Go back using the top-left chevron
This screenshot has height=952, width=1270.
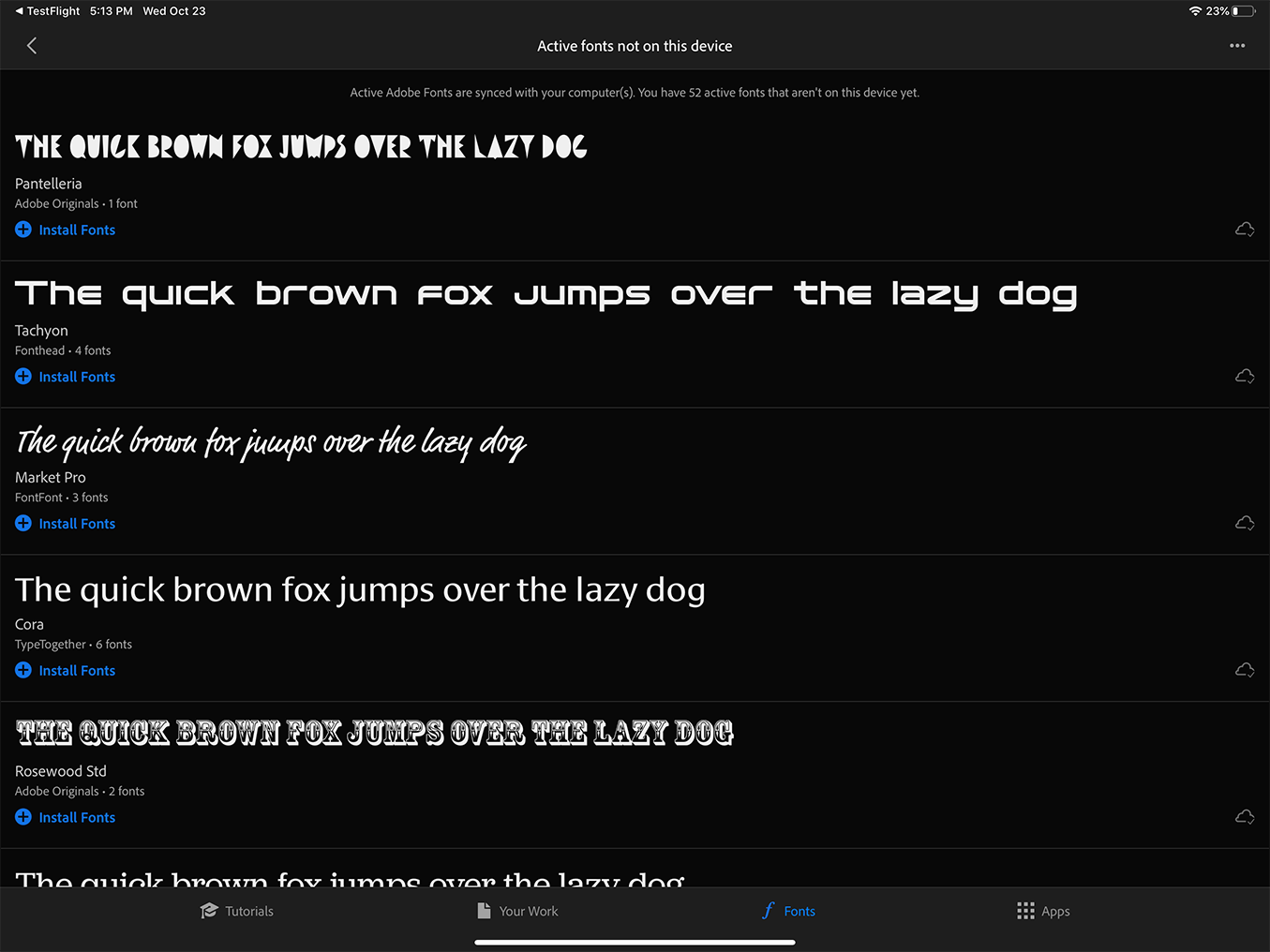click(x=32, y=46)
